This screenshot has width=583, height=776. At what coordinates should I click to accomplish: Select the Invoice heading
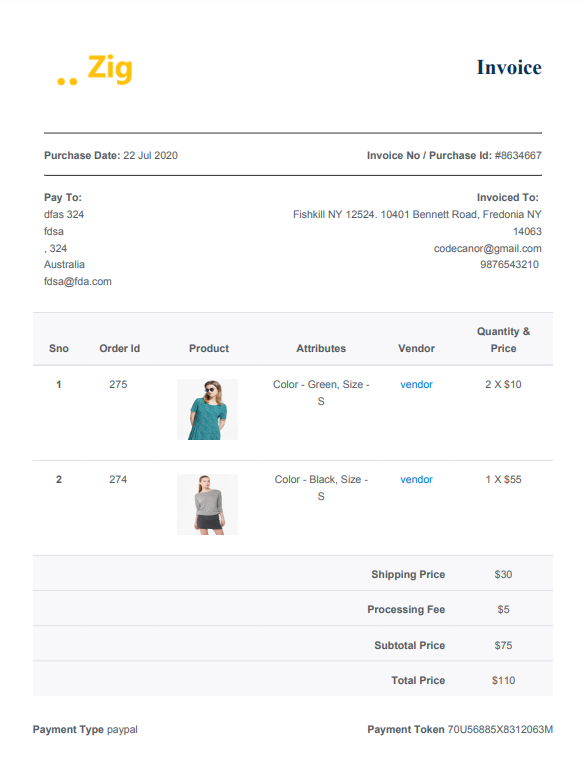point(509,67)
